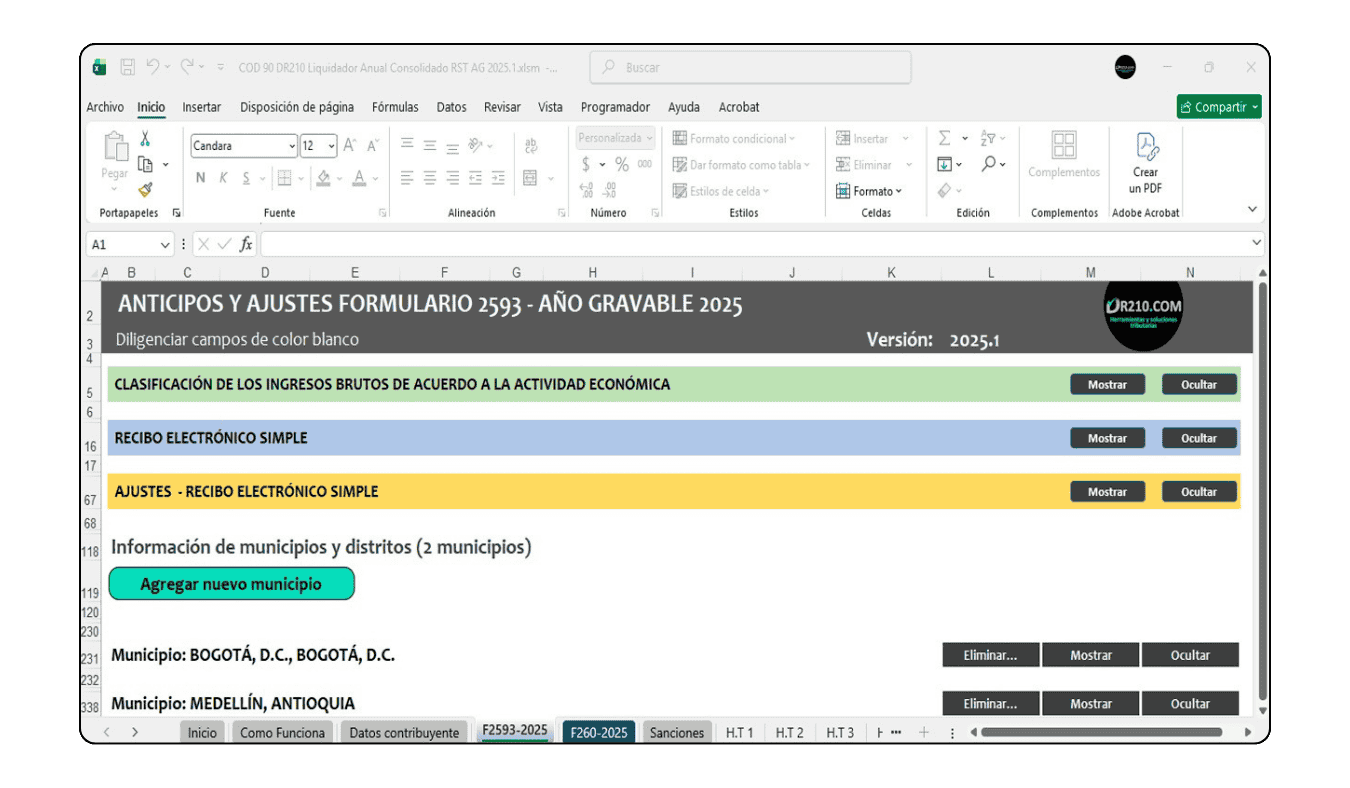Click the Cut scissors icon
Screen dimensions: 1350x788
(x=145, y=139)
